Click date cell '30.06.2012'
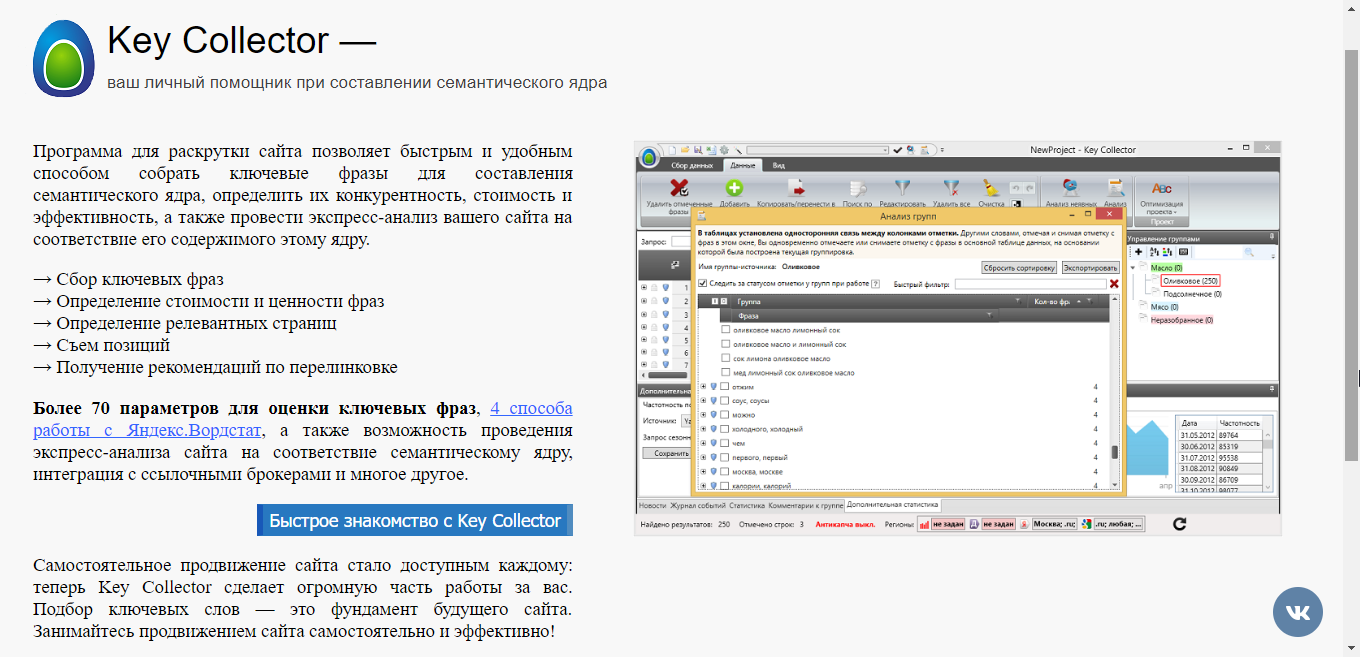The height and width of the screenshot is (657, 1360). 1196,446
